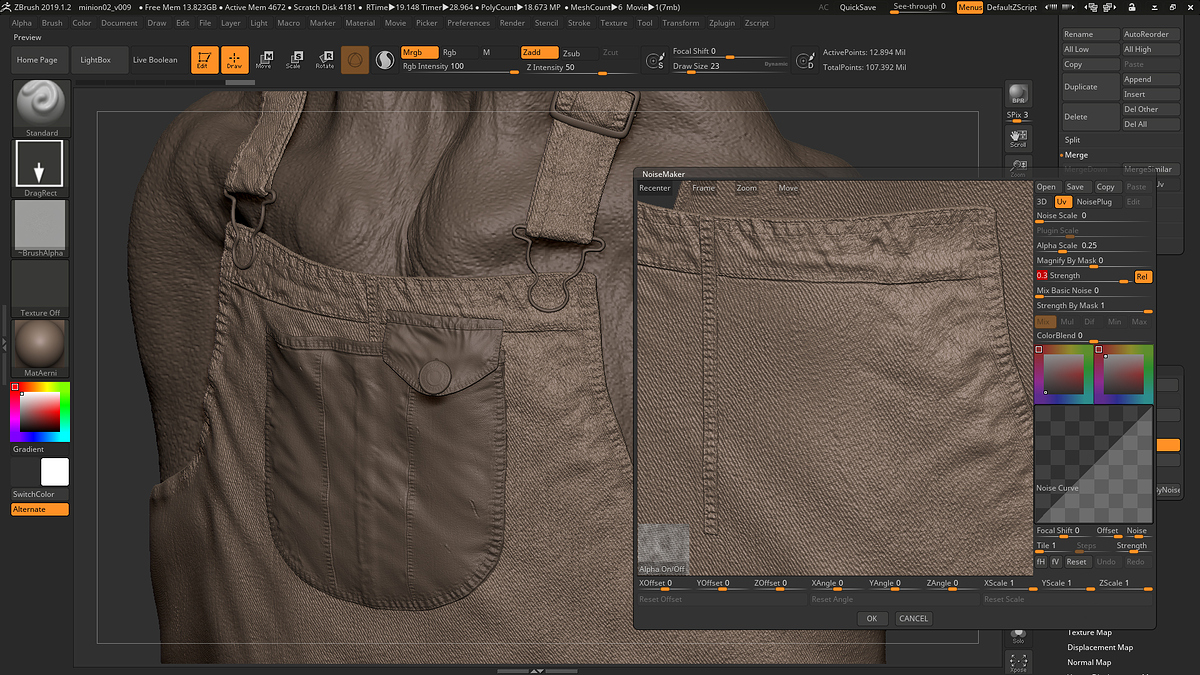The width and height of the screenshot is (1200, 675).
Task: Open the Texture Off selector
Action: click(40, 288)
